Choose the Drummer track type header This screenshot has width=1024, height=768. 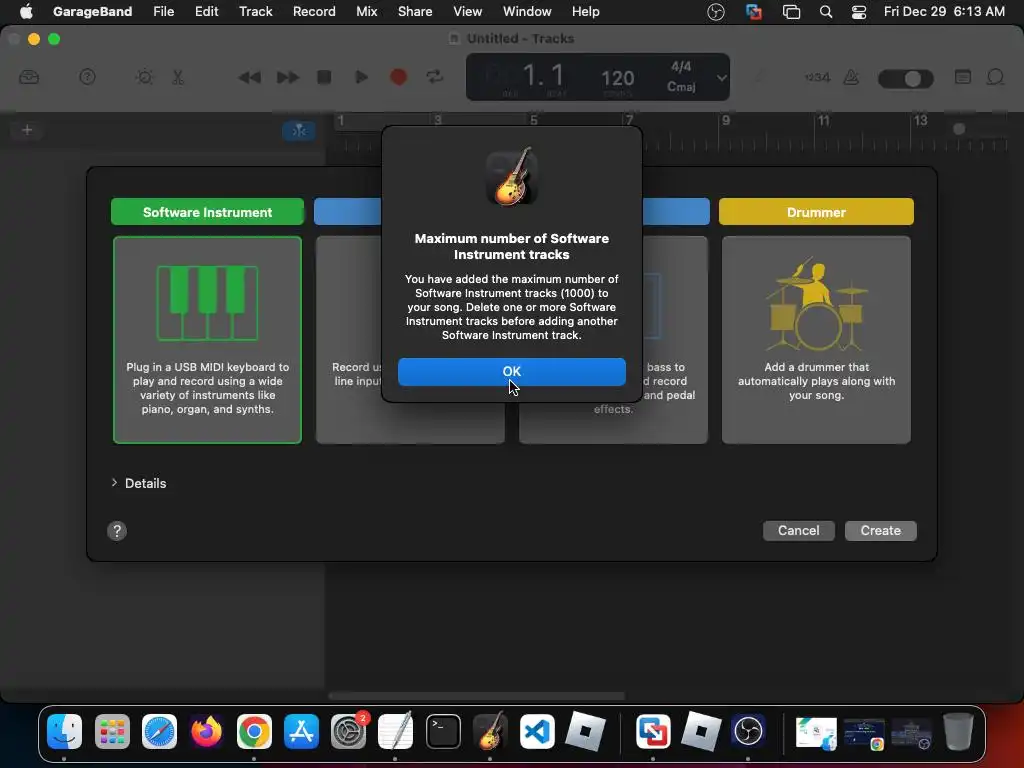click(x=816, y=212)
